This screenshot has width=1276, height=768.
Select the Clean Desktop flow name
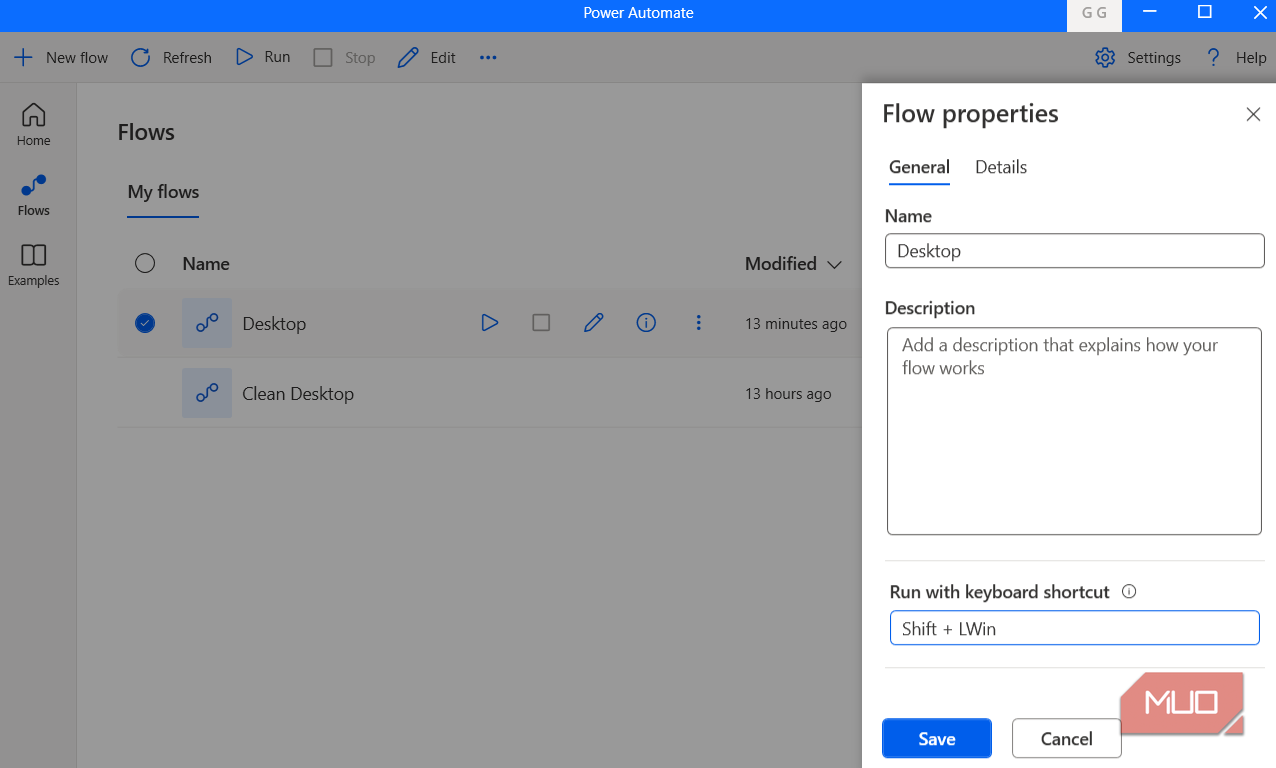pyautogui.click(x=298, y=394)
